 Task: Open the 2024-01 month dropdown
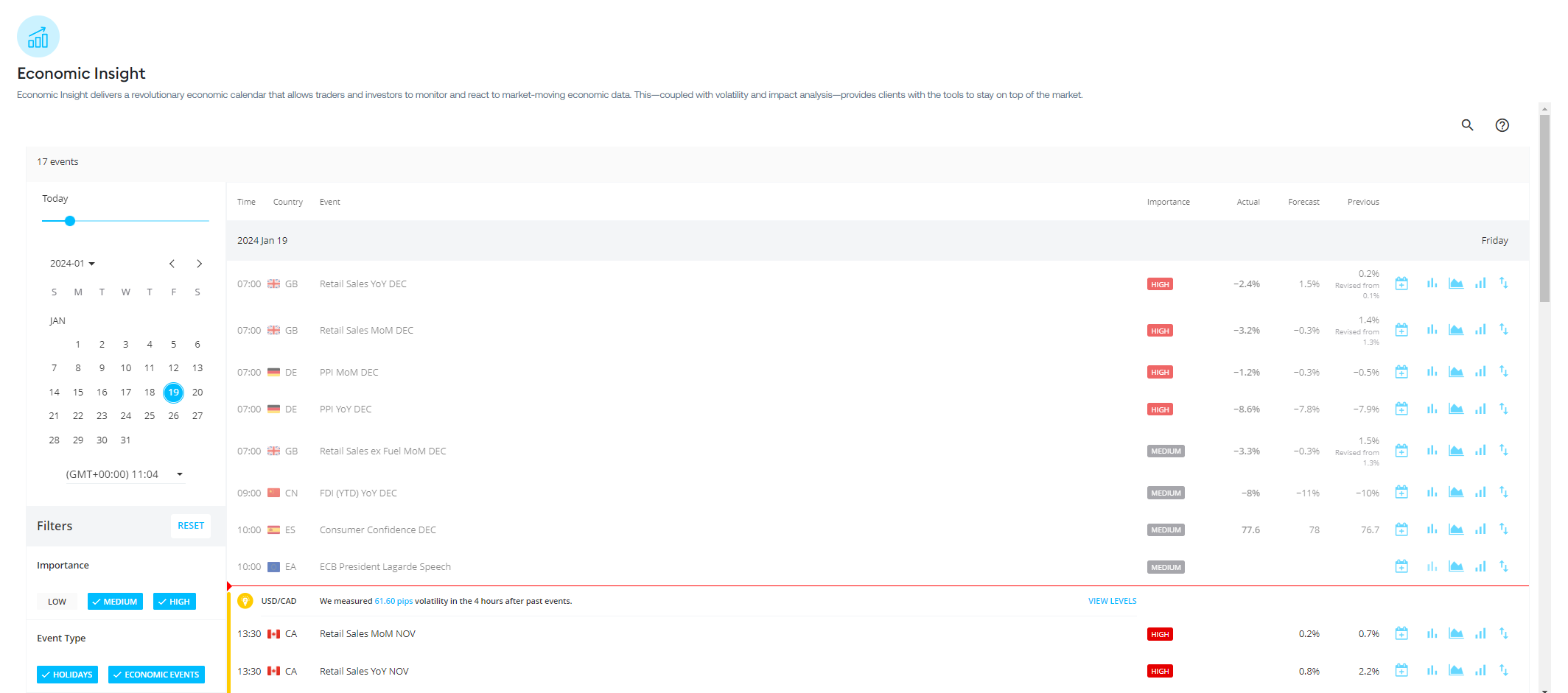click(72, 264)
